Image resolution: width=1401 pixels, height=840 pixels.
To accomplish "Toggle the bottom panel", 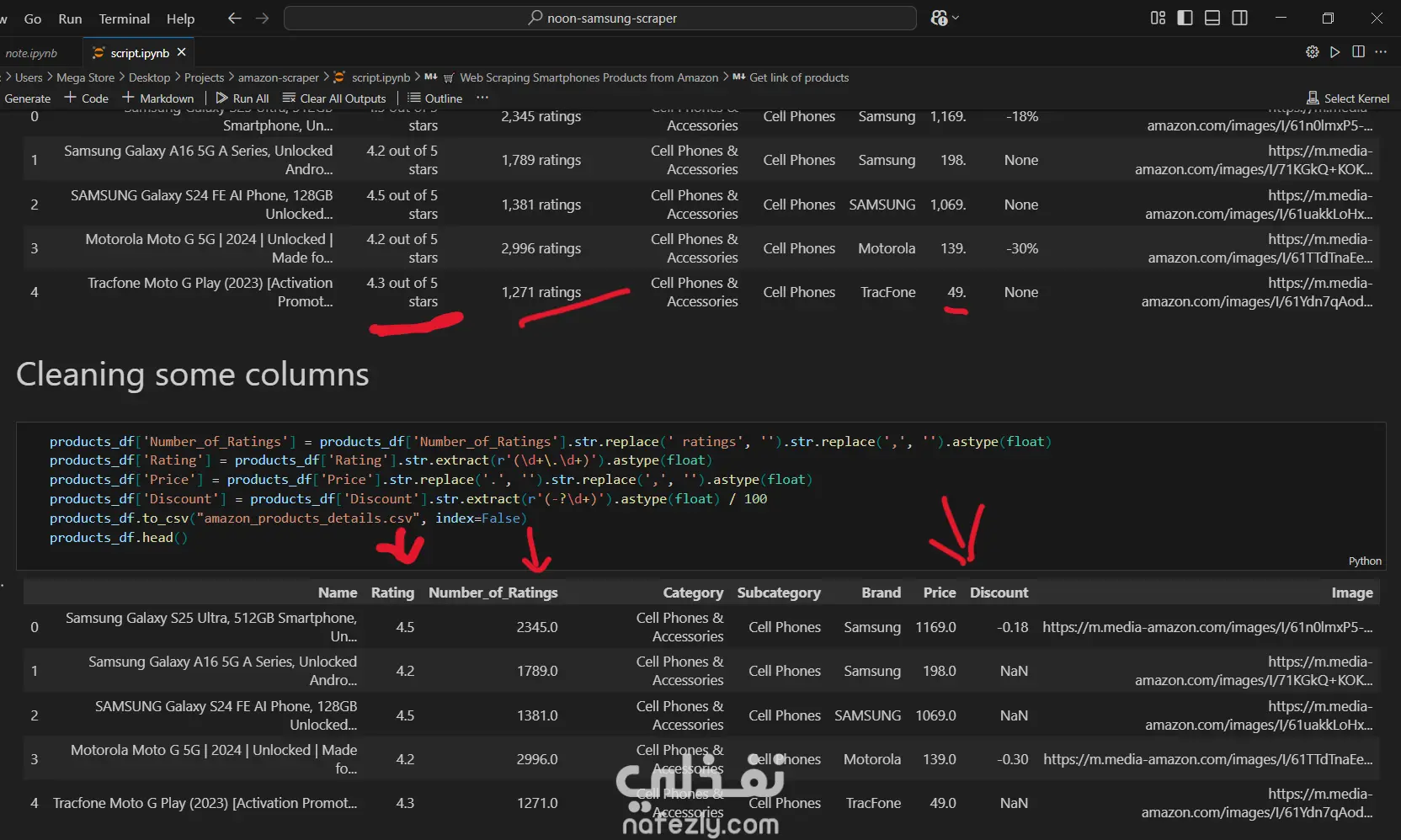I will click(1212, 18).
